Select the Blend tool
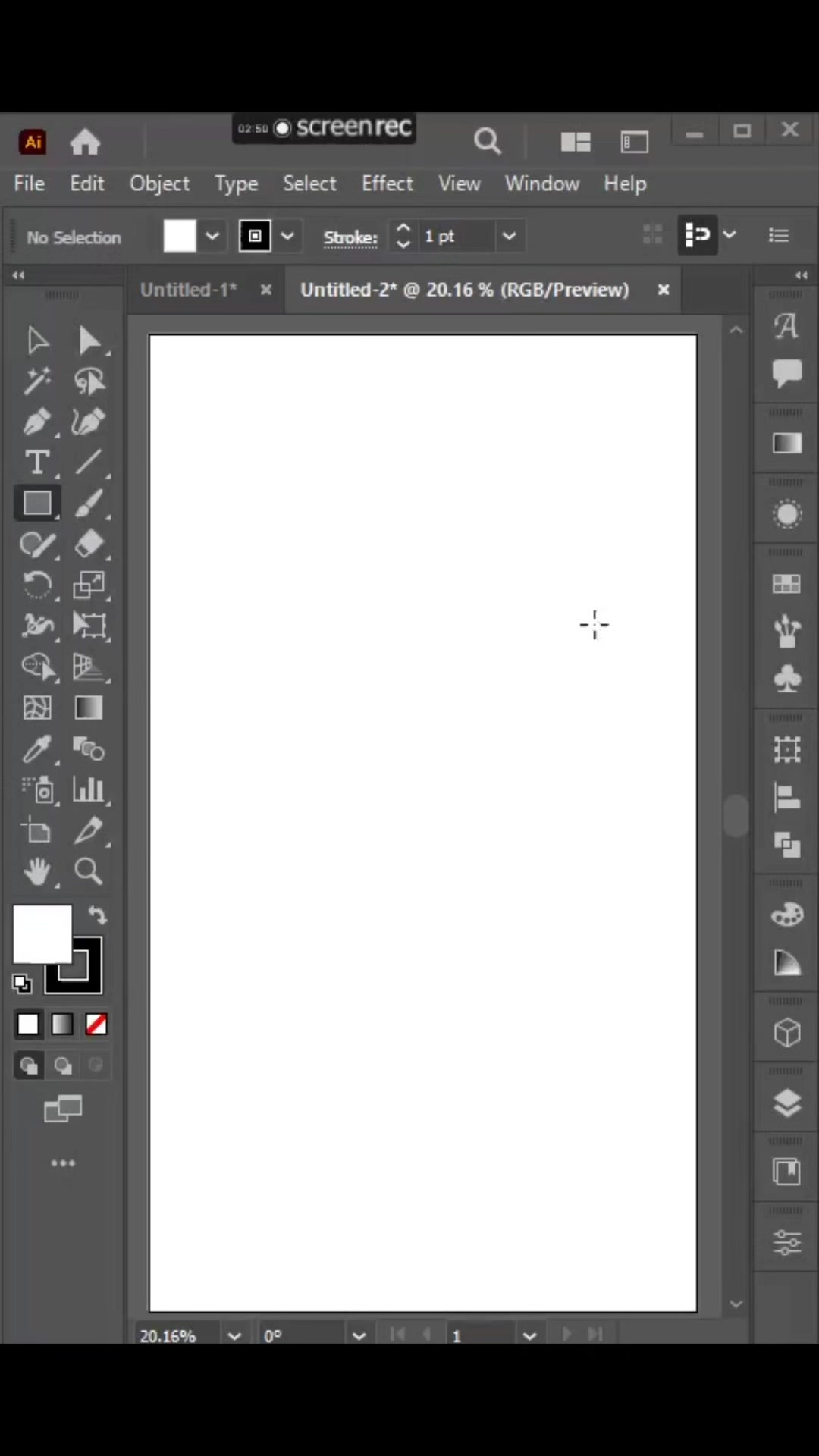Viewport: 819px width, 1456px height. 89,749
